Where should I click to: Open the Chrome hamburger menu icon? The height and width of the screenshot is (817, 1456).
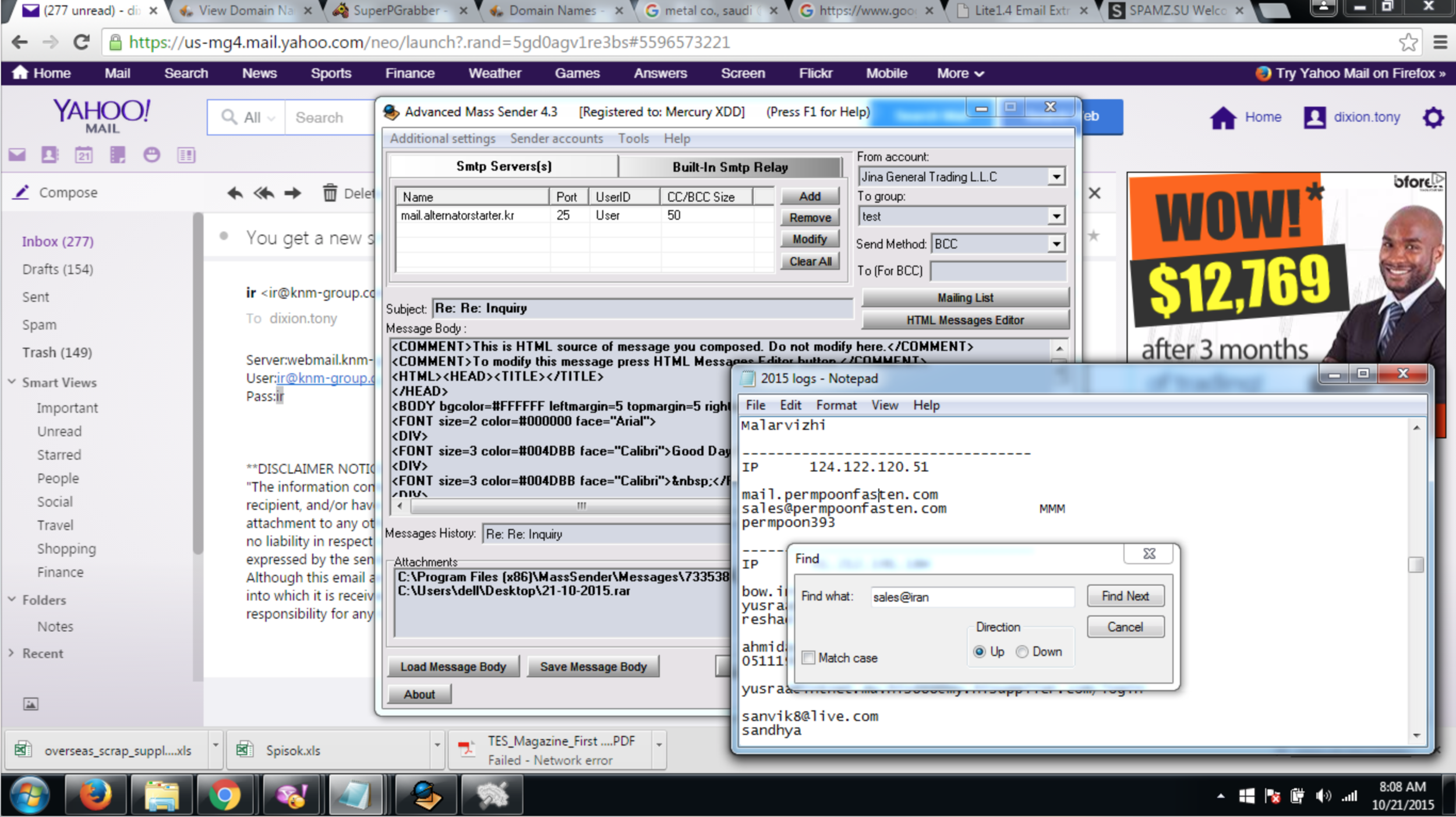pos(1440,42)
